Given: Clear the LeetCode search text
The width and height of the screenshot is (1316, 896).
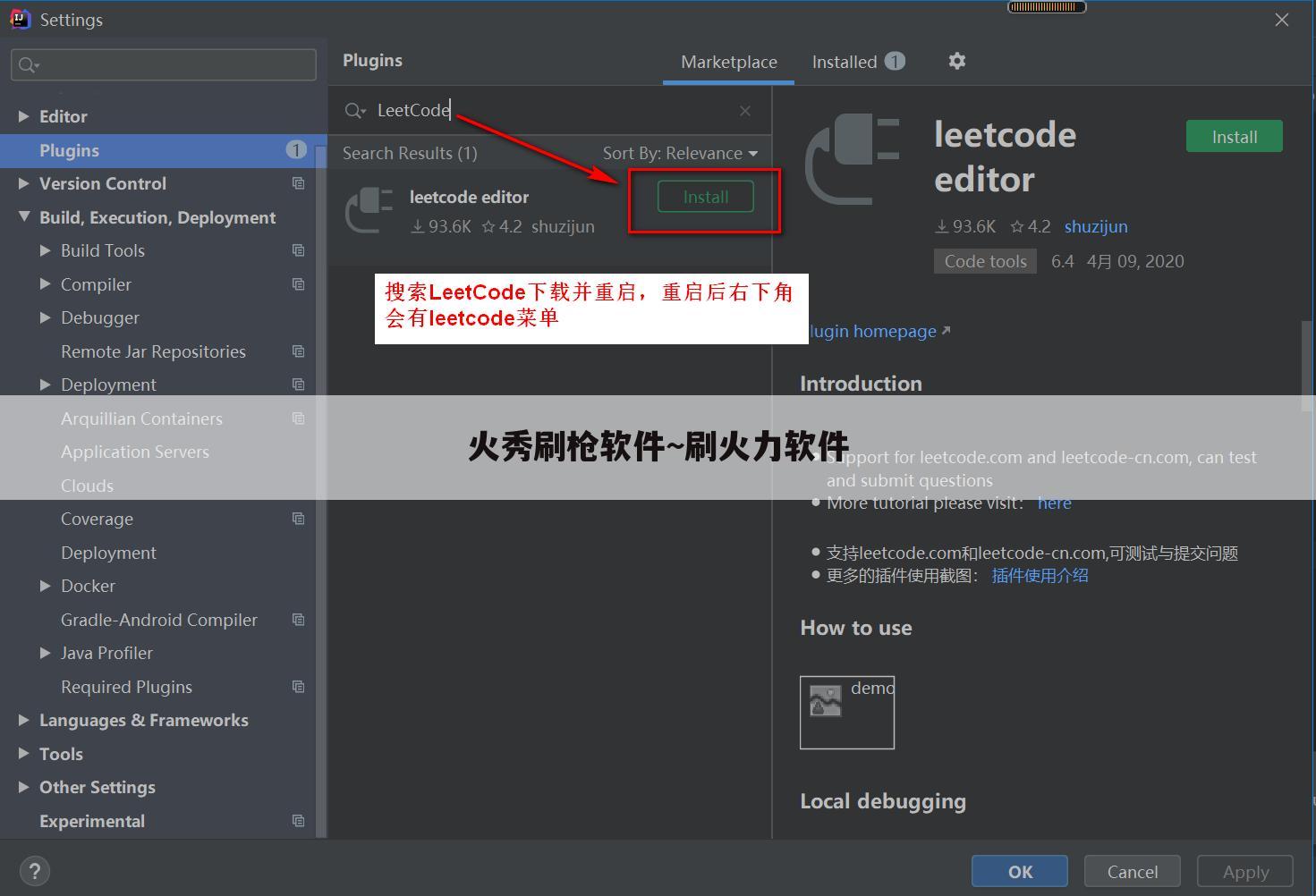Looking at the screenshot, I should 744,111.
